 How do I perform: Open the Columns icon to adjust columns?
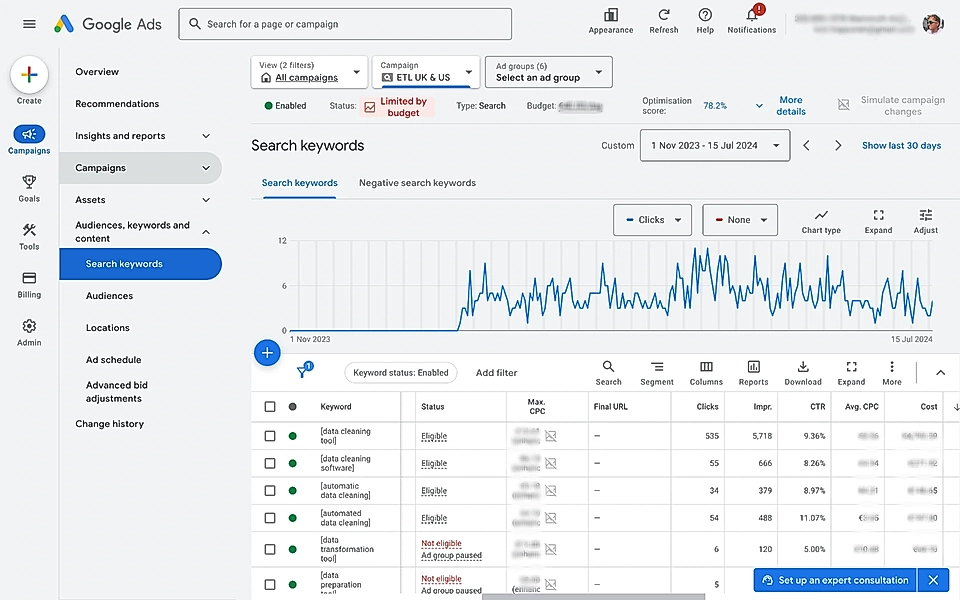coord(706,370)
